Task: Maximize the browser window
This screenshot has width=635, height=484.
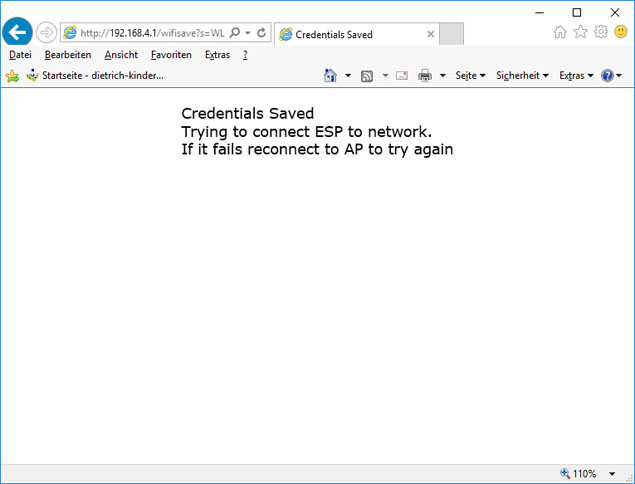Action: (x=577, y=13)
